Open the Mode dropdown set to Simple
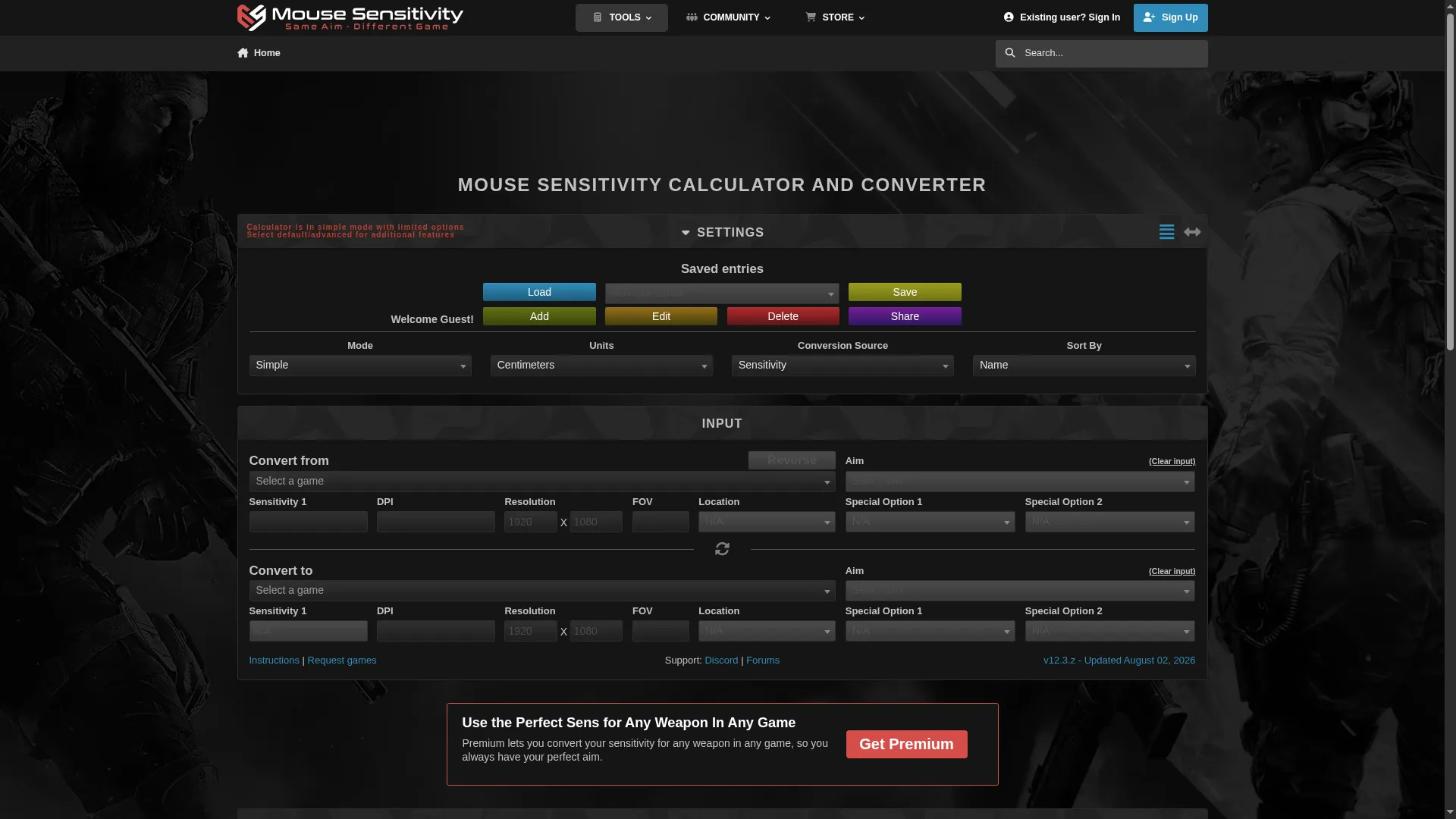The height and width of the screenshot is (819, 1456). tap(360, 366)
